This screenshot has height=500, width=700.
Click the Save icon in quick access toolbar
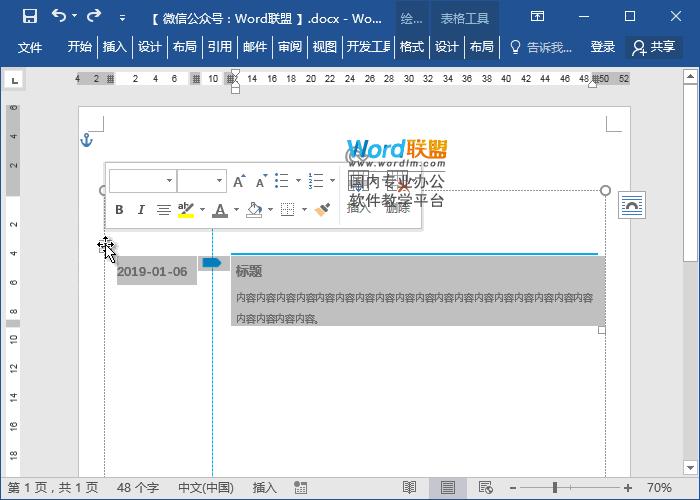tap(30, 17)
